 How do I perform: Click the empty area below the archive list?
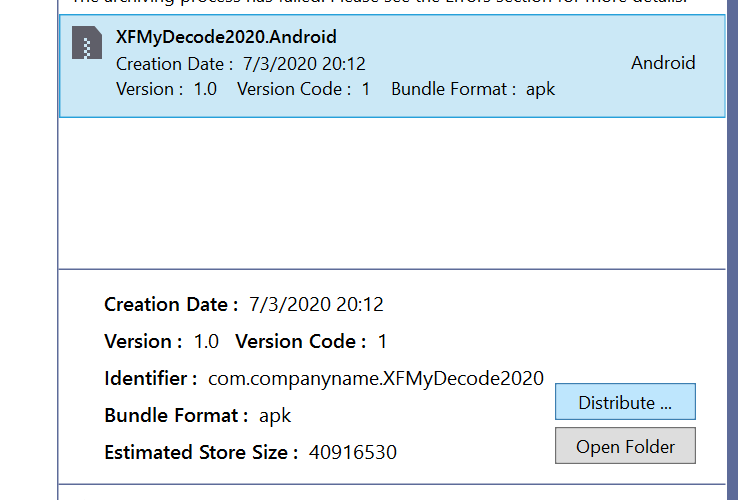(392, 193)
